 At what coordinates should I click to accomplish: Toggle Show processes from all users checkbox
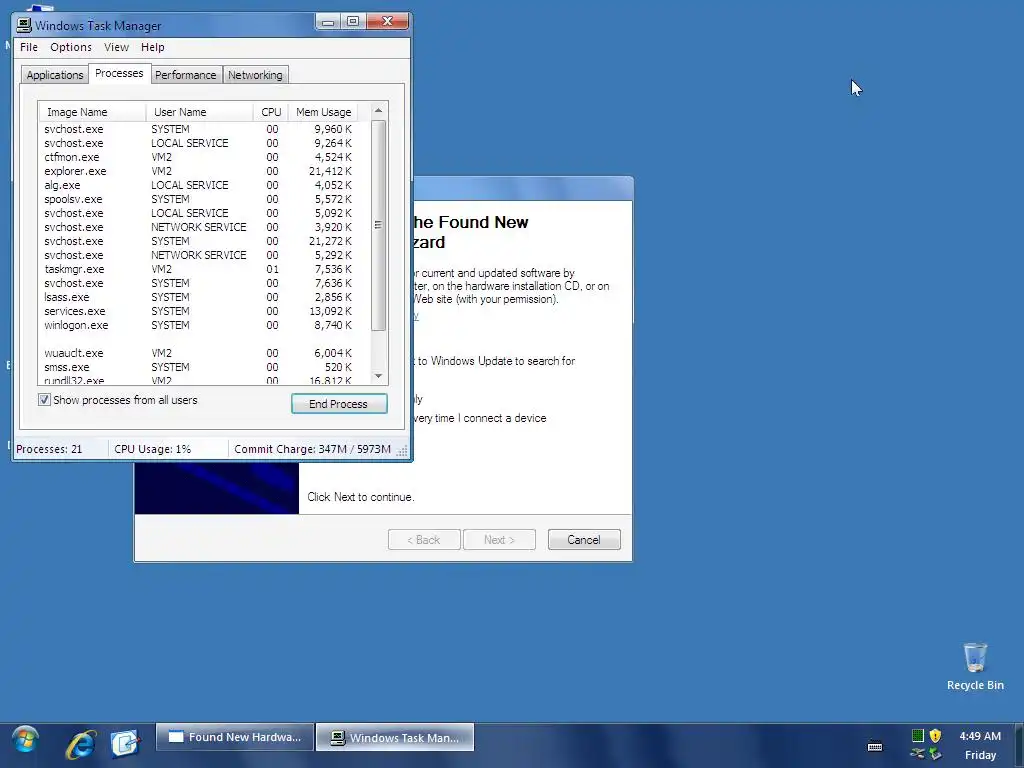(44, 400)
